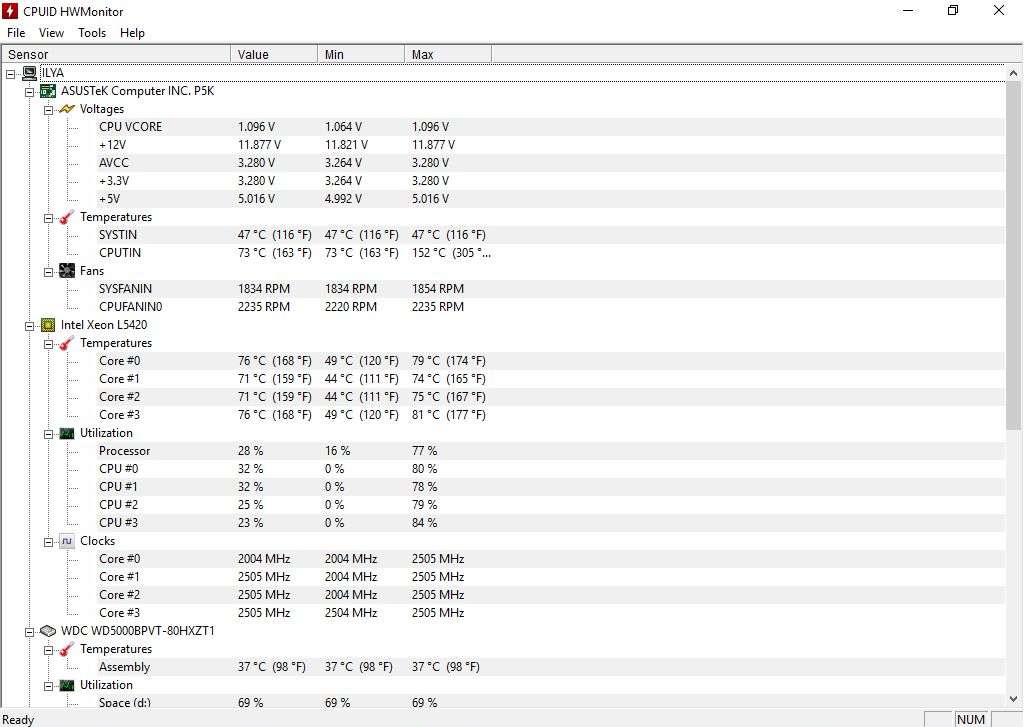
Task: Click the Max column header
Action: pyautogui.click(x=447, y=54)
